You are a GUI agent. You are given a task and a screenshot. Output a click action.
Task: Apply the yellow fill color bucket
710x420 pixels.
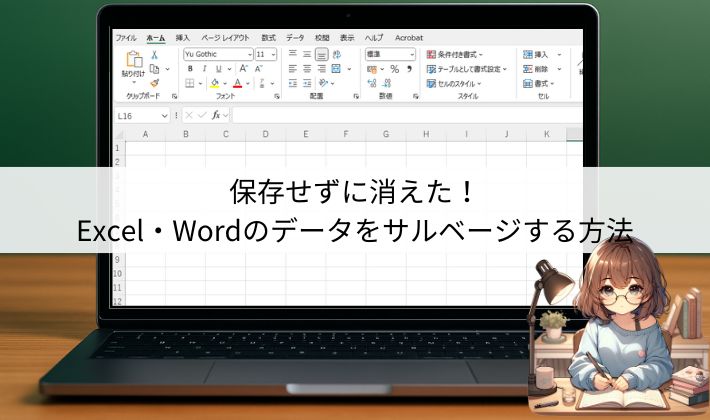[x=215, y=83]
